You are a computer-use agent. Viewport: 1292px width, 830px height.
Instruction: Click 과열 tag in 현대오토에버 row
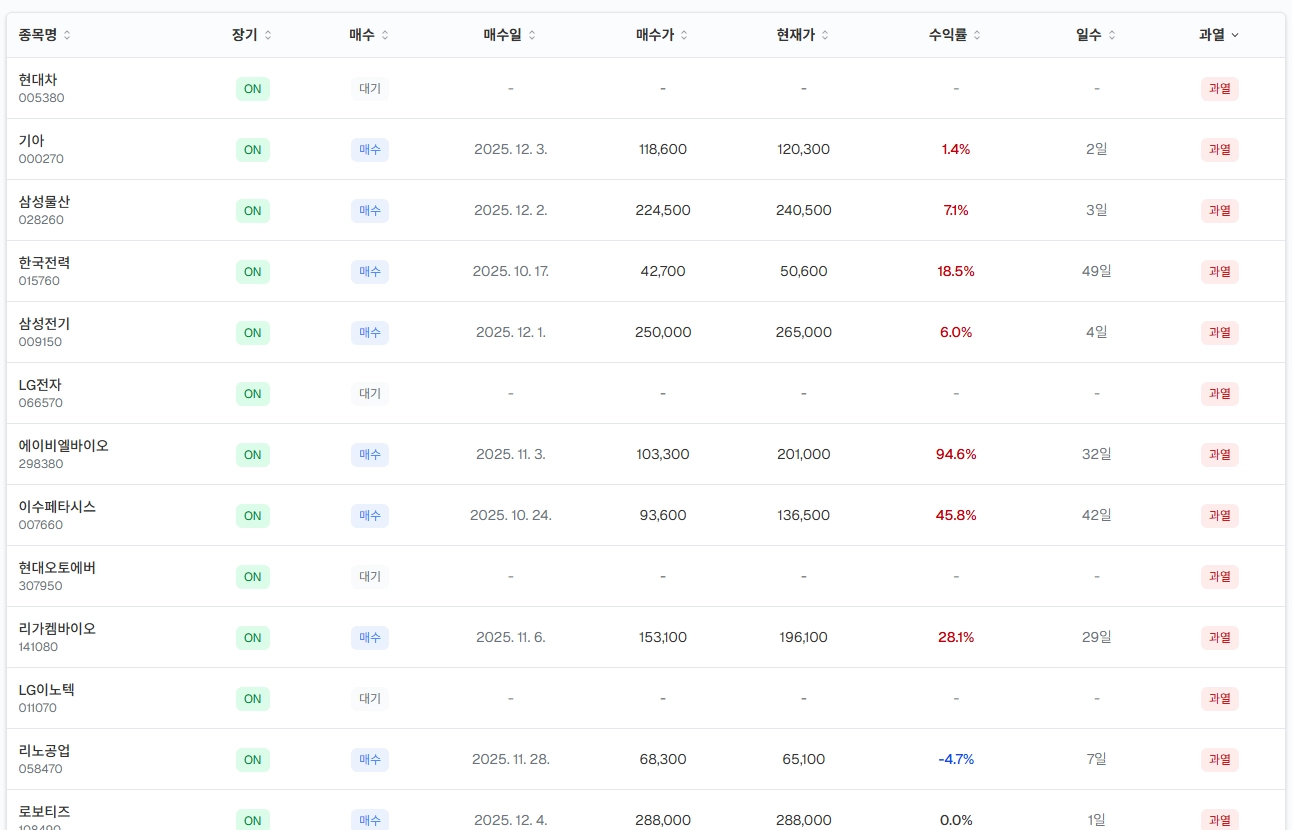point(1219,577)
